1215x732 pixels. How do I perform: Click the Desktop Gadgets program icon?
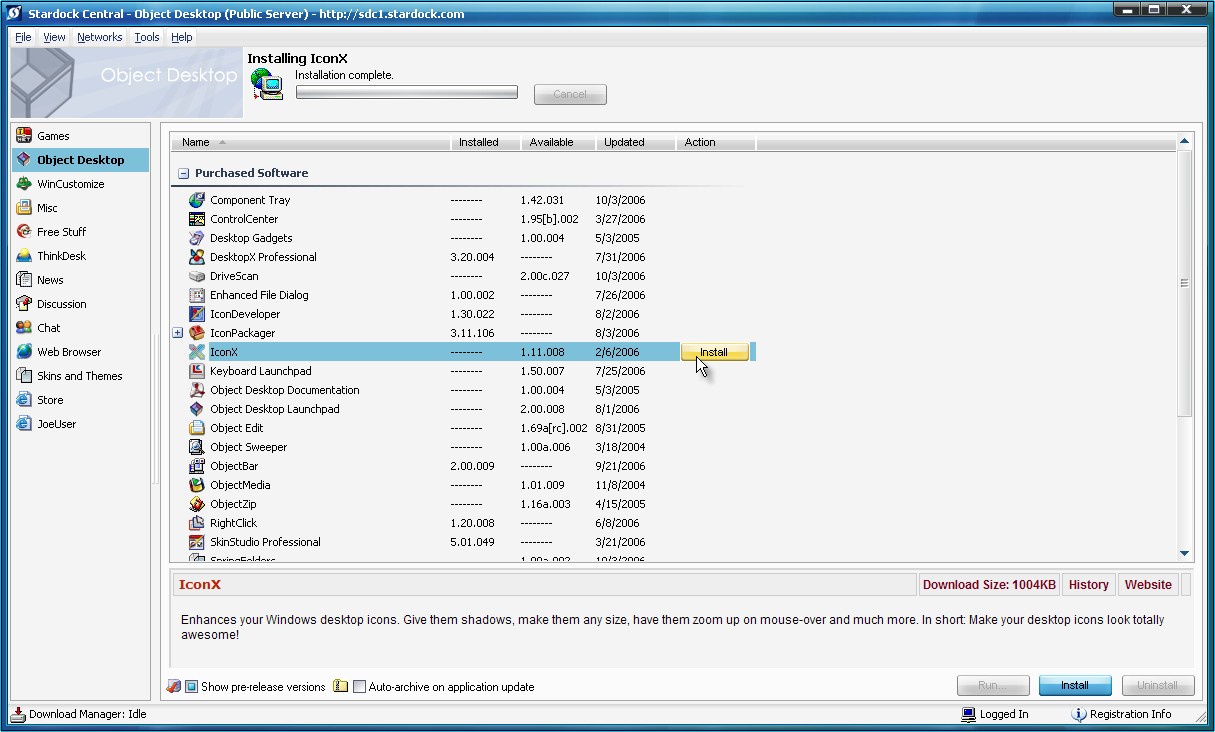tap(197, 238)
